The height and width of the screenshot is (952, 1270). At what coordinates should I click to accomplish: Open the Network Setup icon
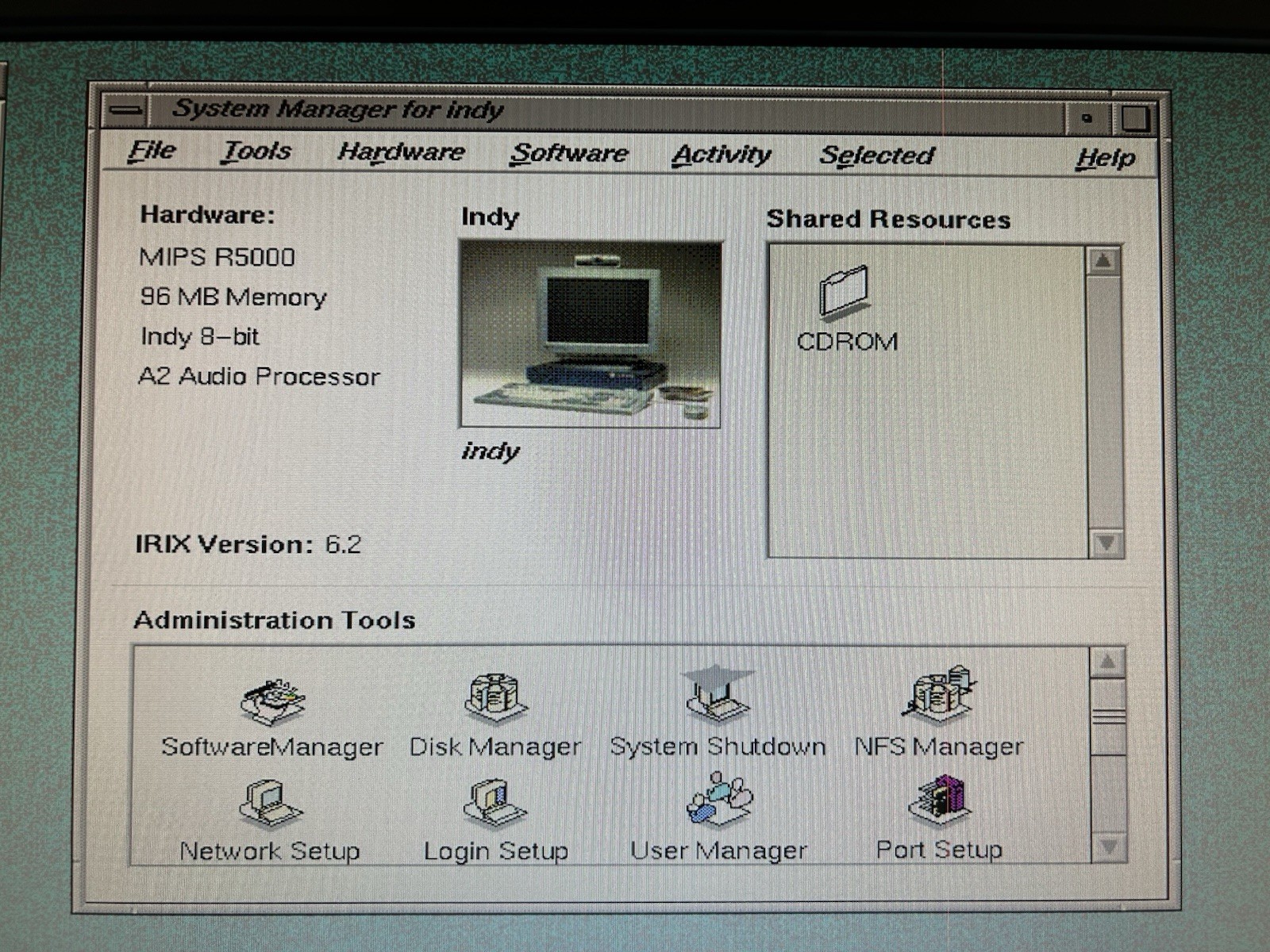coord(270,804)
